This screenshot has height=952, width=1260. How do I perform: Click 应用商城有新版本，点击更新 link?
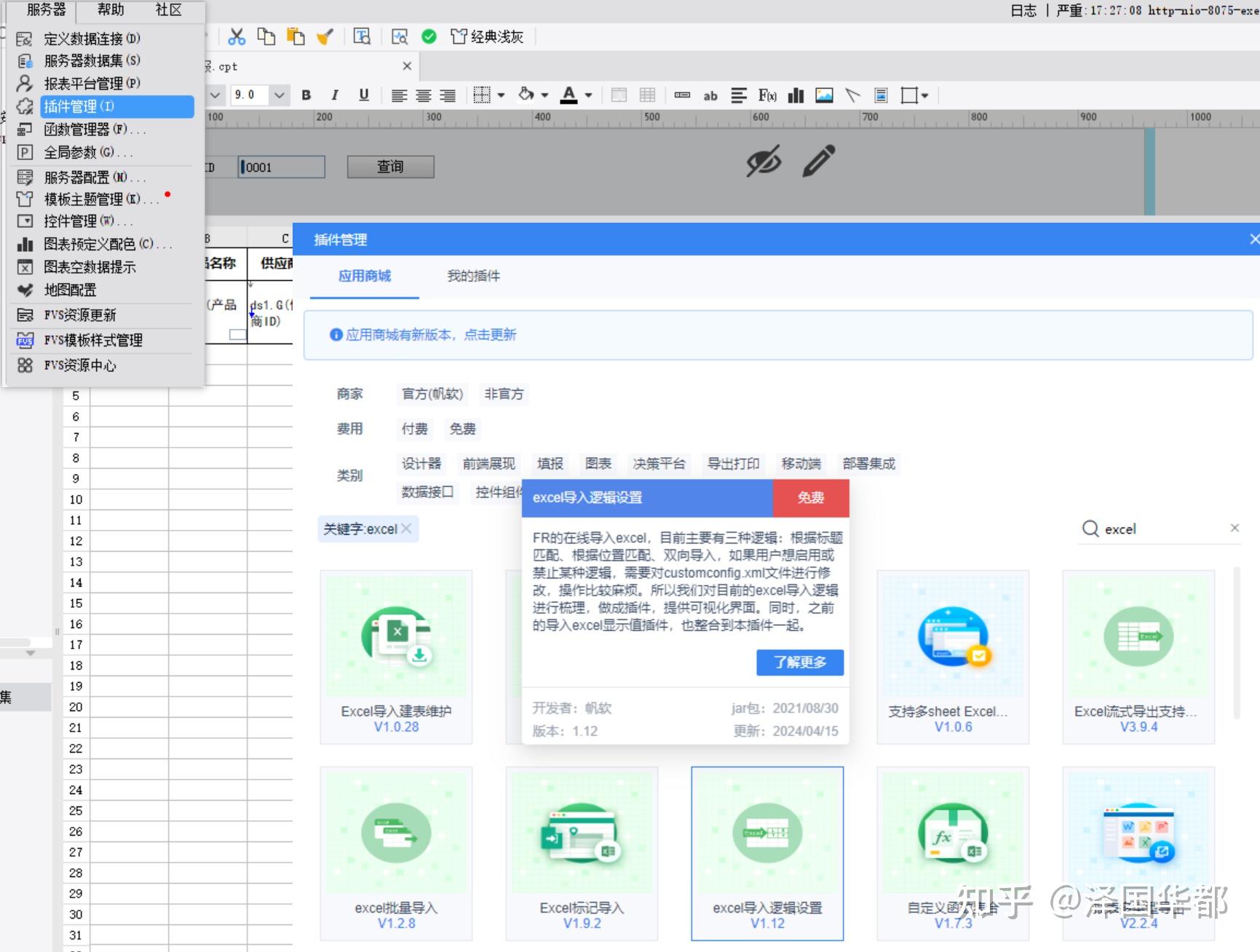pos(431,335)
